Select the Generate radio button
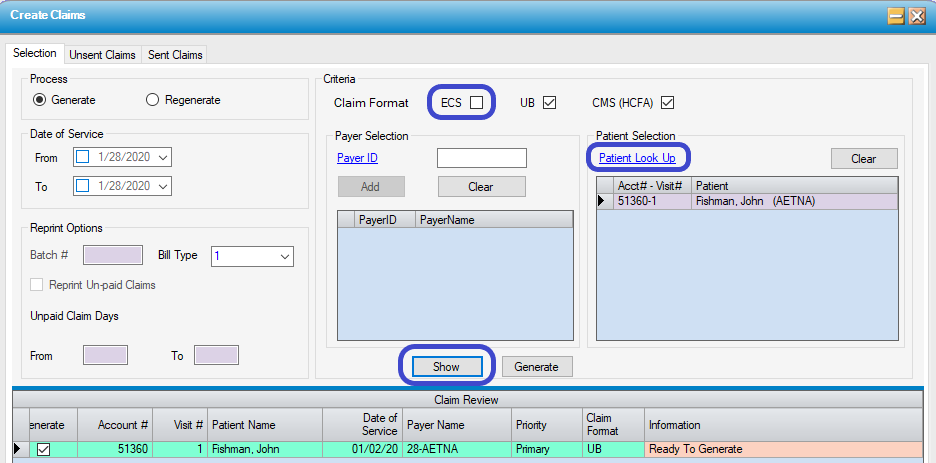Screen dimensions: 936x463 [39, 100]
